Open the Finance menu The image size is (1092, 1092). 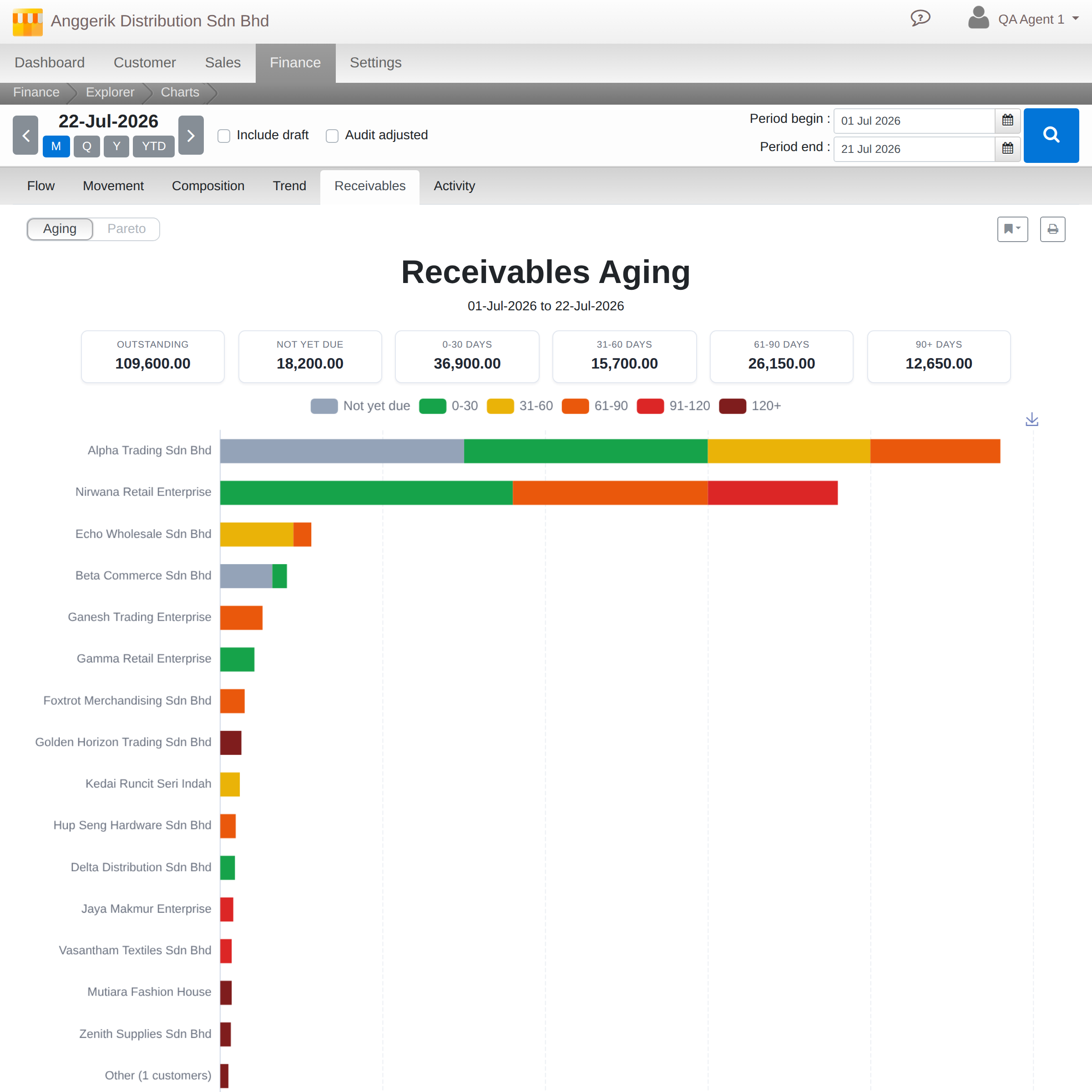(x=295, y=63)
